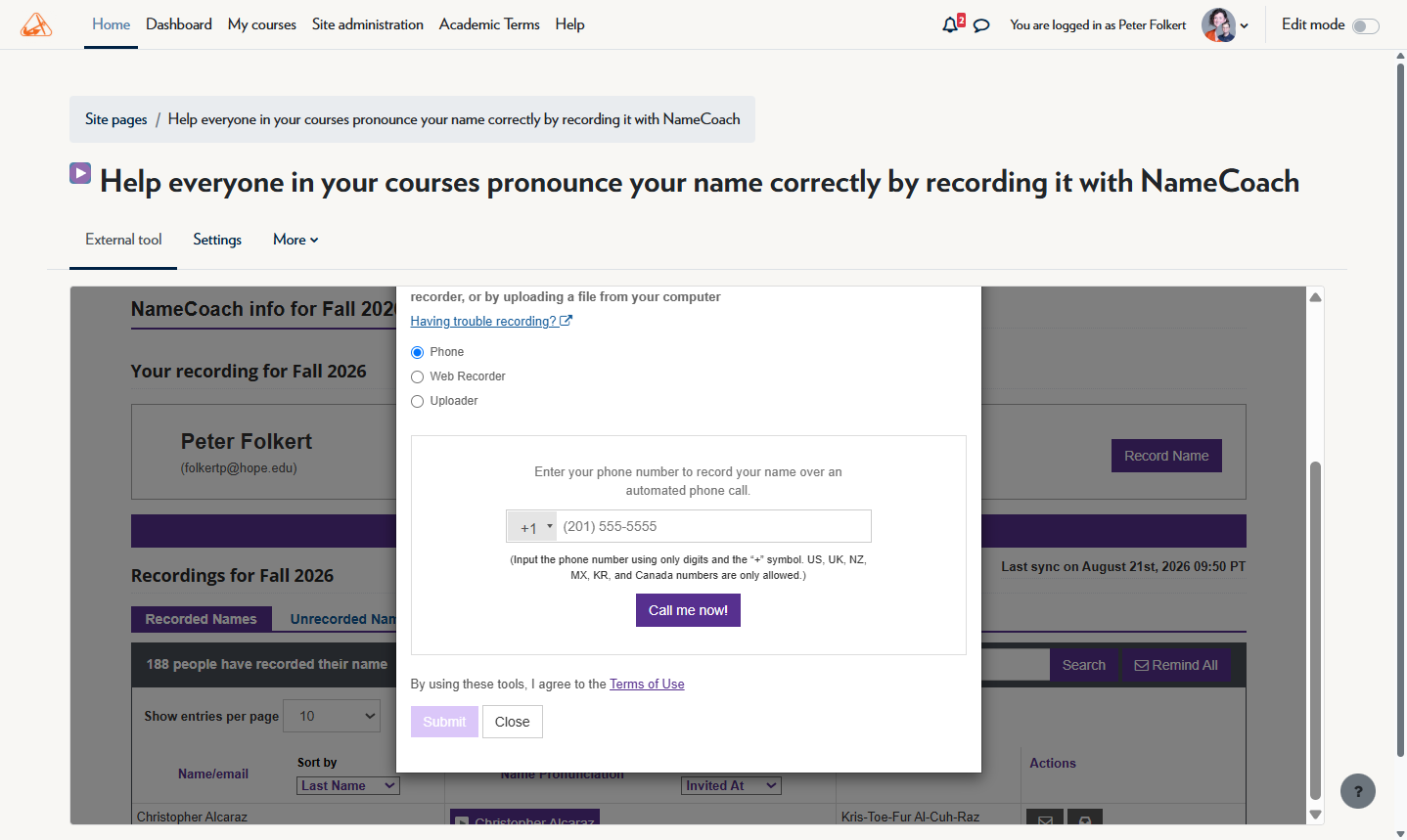Switch to the Settings tab
The width and height of the screenshot is (1407, 840).
pos(217,240)
